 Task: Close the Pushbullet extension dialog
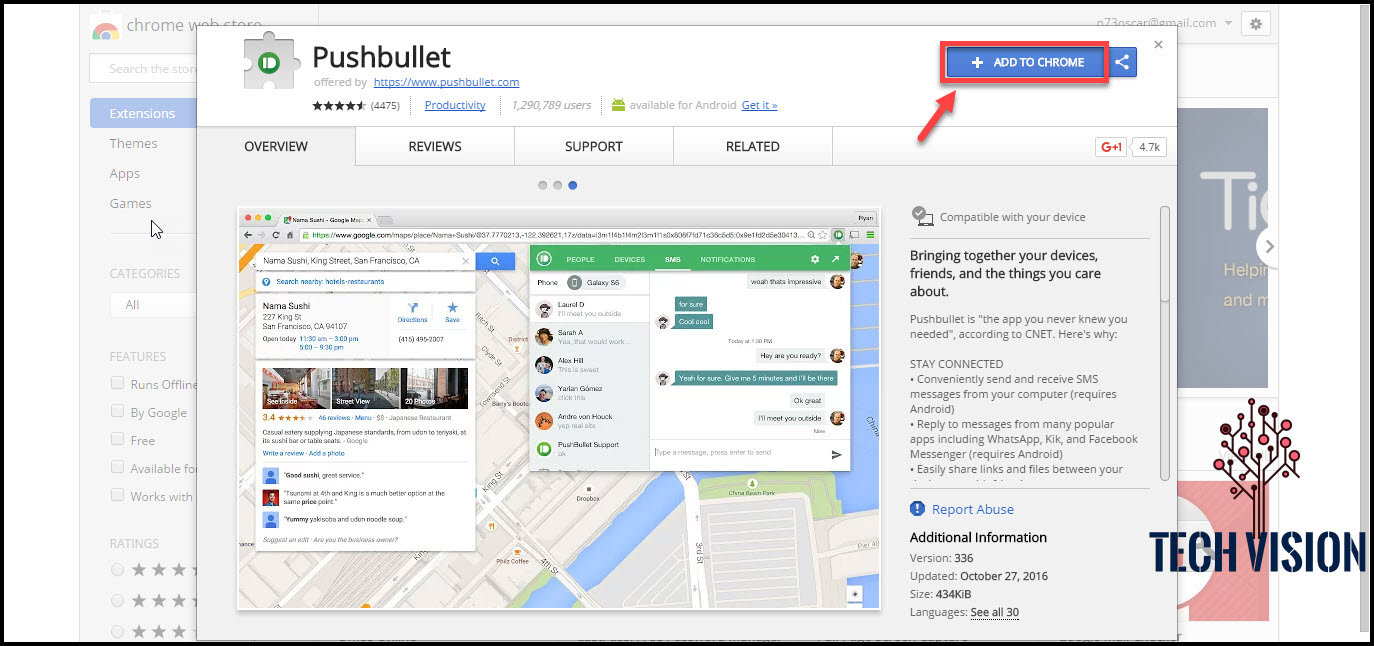click(x=1158, y=45)
